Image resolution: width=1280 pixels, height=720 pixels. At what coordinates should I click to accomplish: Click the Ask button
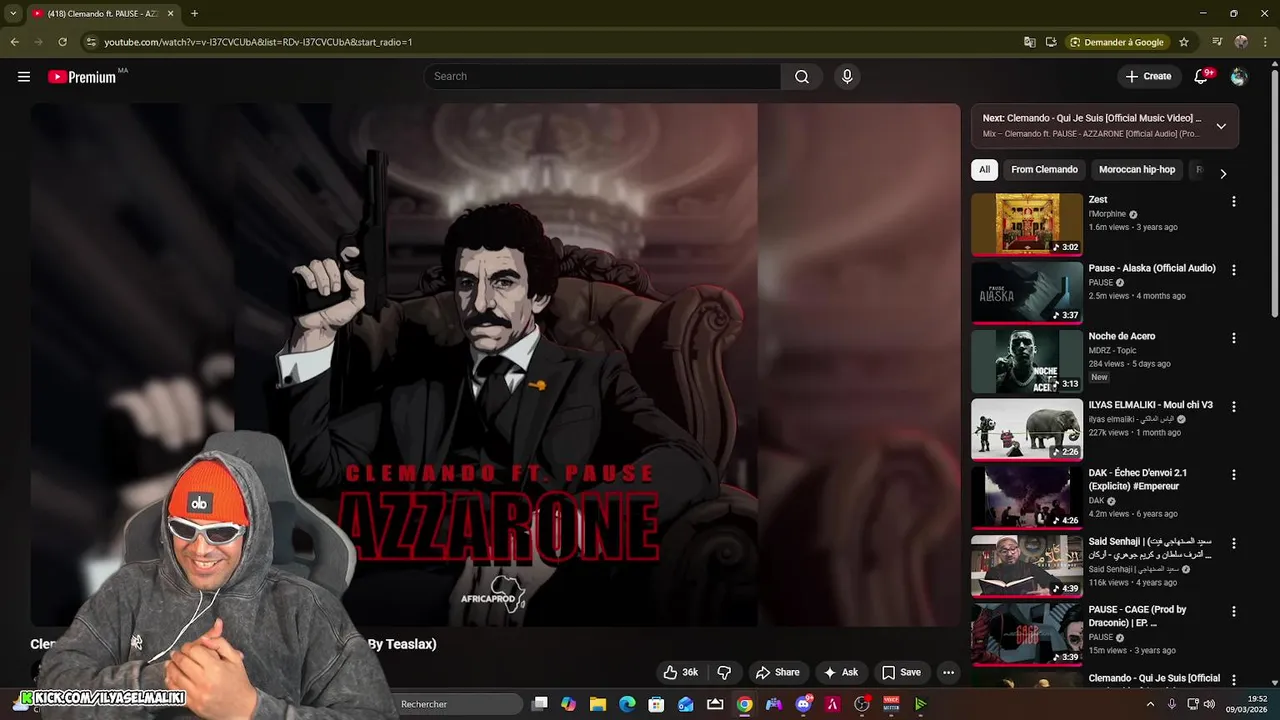tap(840, 672)
